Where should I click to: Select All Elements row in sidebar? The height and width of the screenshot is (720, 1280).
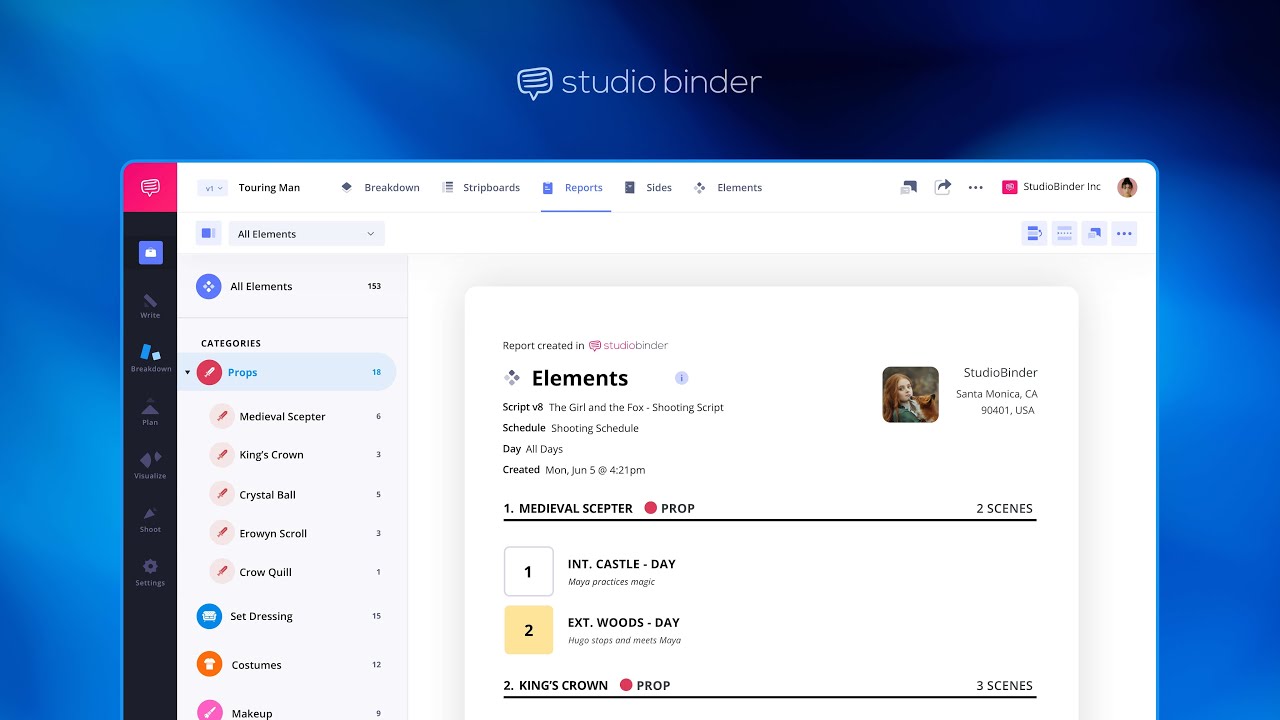point(291,286)
